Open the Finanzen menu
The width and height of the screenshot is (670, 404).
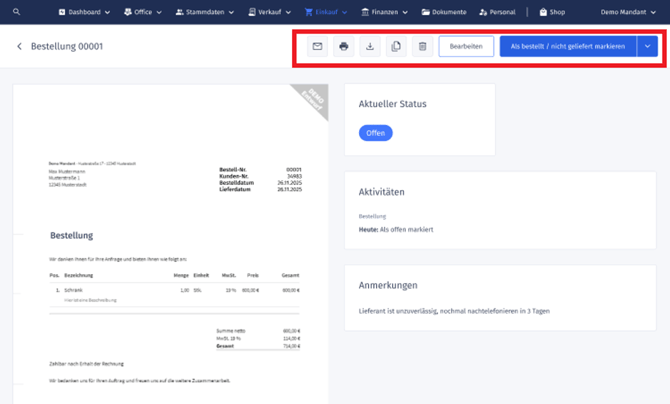(x=387, y=12)
